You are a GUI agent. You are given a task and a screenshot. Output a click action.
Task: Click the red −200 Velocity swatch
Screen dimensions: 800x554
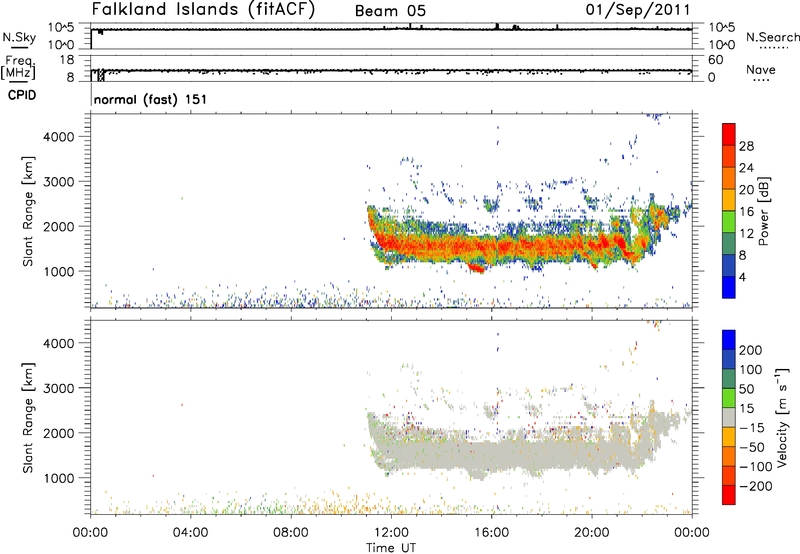(x=729, y=495)
